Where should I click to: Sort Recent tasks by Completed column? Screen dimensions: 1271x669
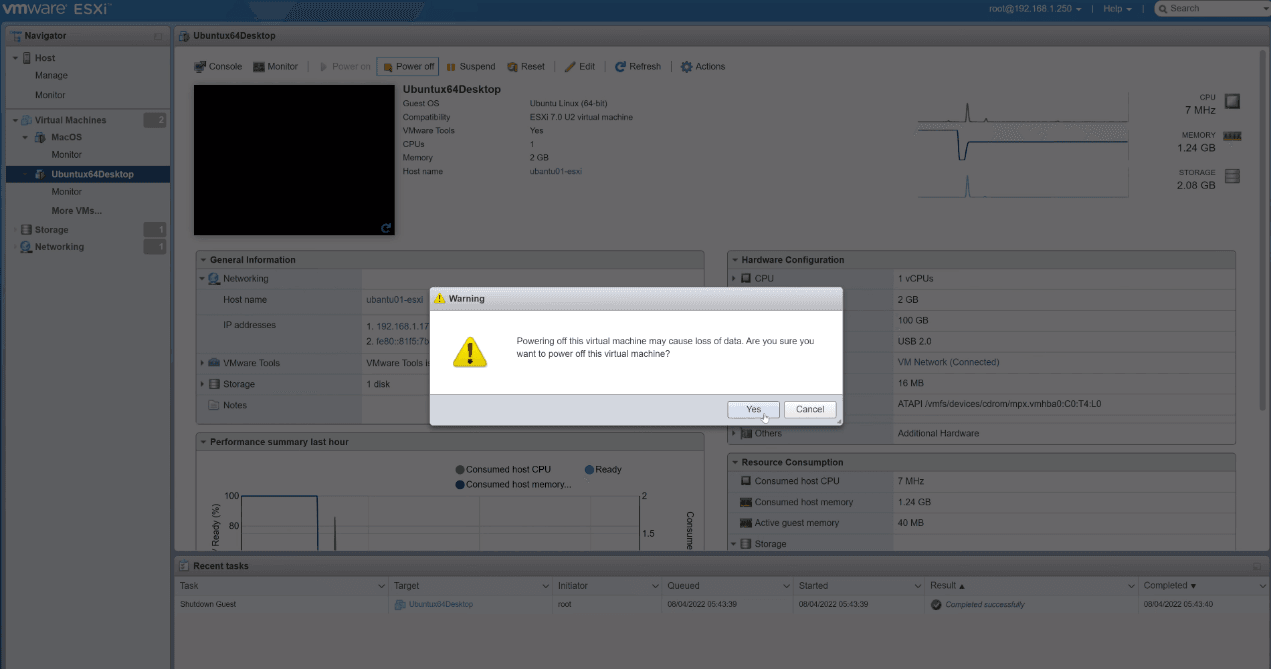click(x=1203, y=586)
